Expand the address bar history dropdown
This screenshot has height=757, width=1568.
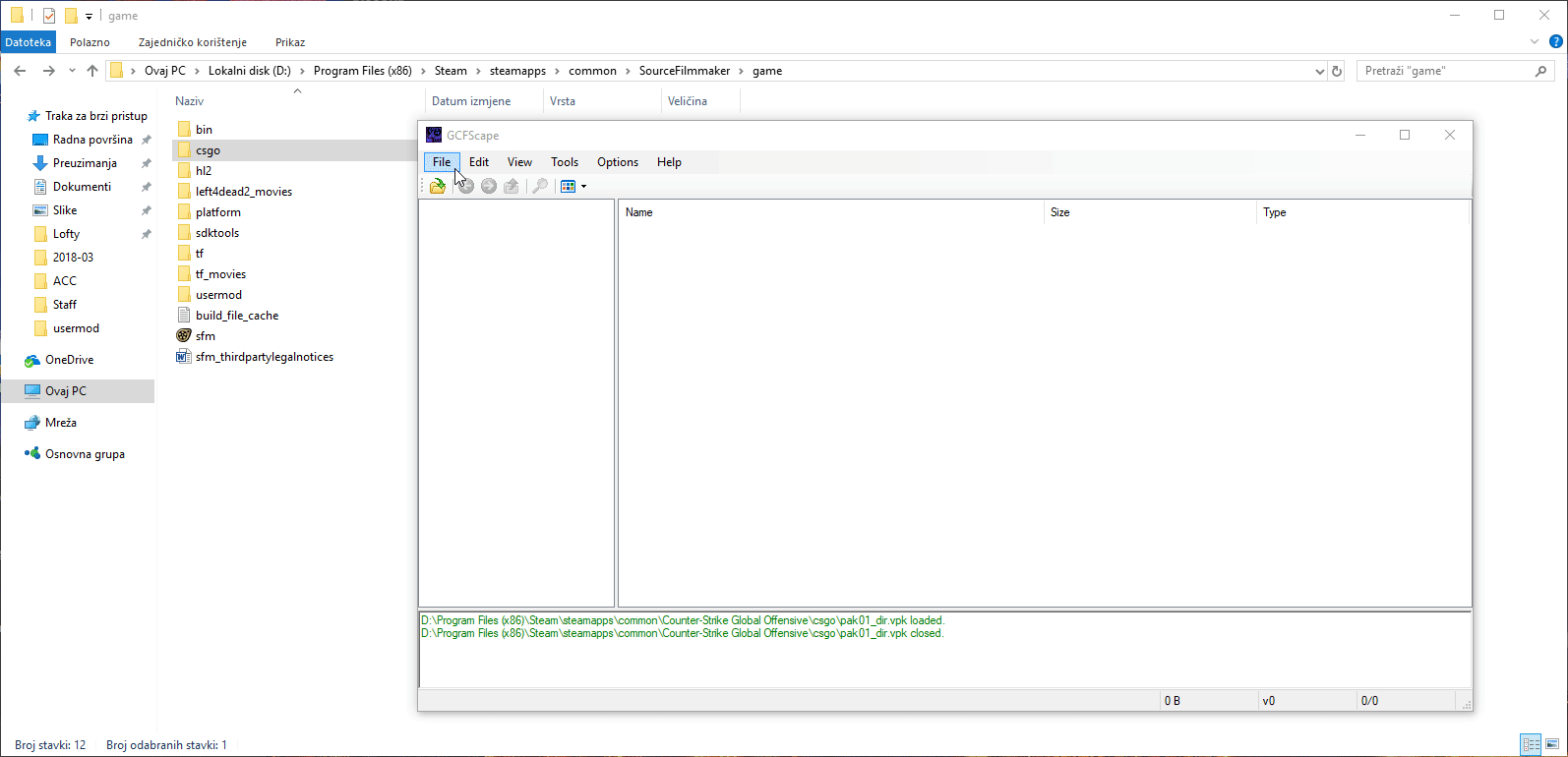(1320, 71)
